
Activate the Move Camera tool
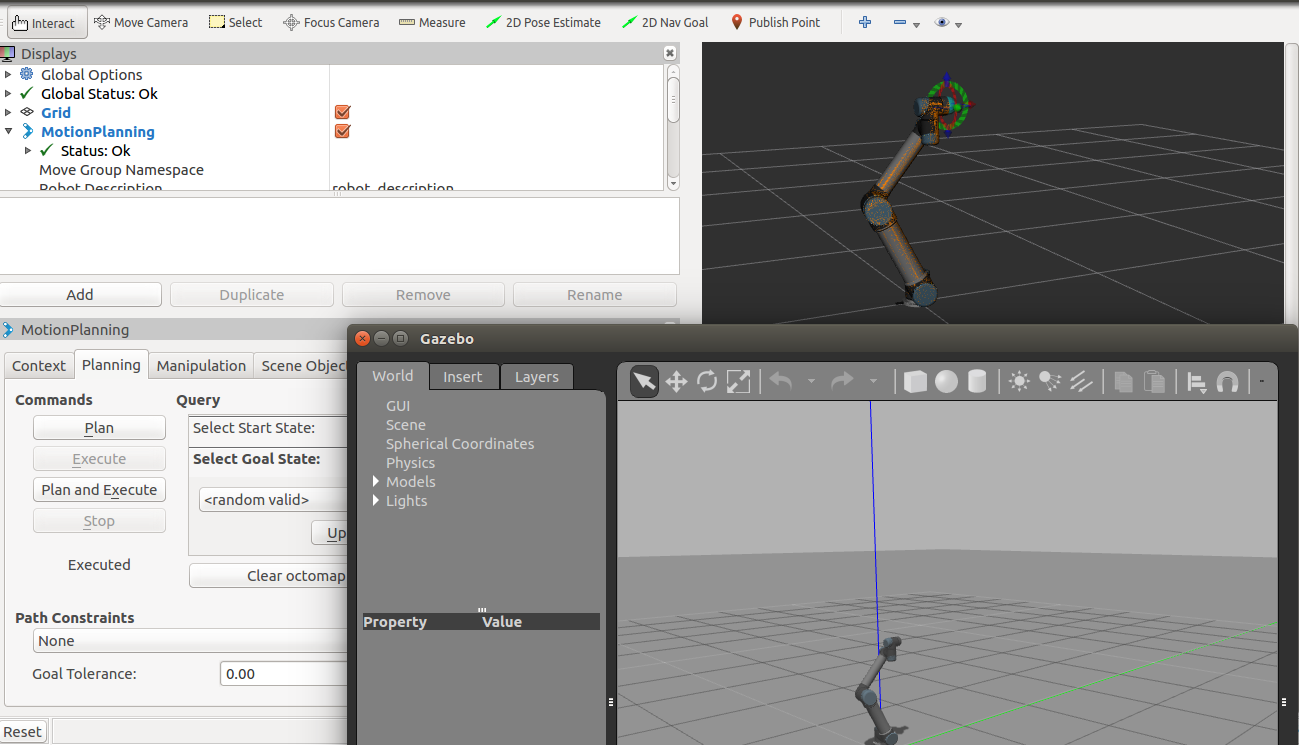pos(141,22)
